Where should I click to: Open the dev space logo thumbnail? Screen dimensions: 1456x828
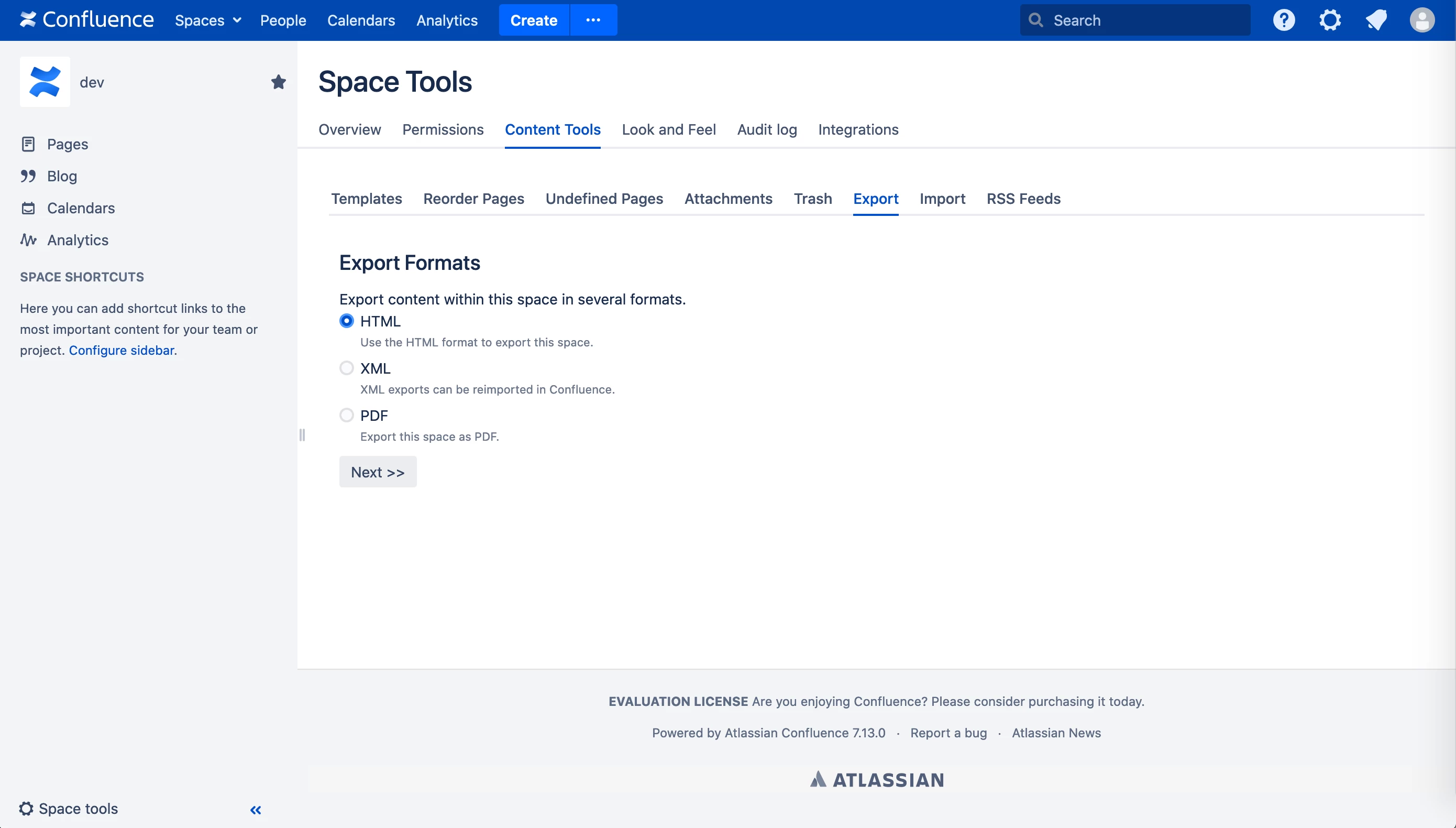(45, 82)
